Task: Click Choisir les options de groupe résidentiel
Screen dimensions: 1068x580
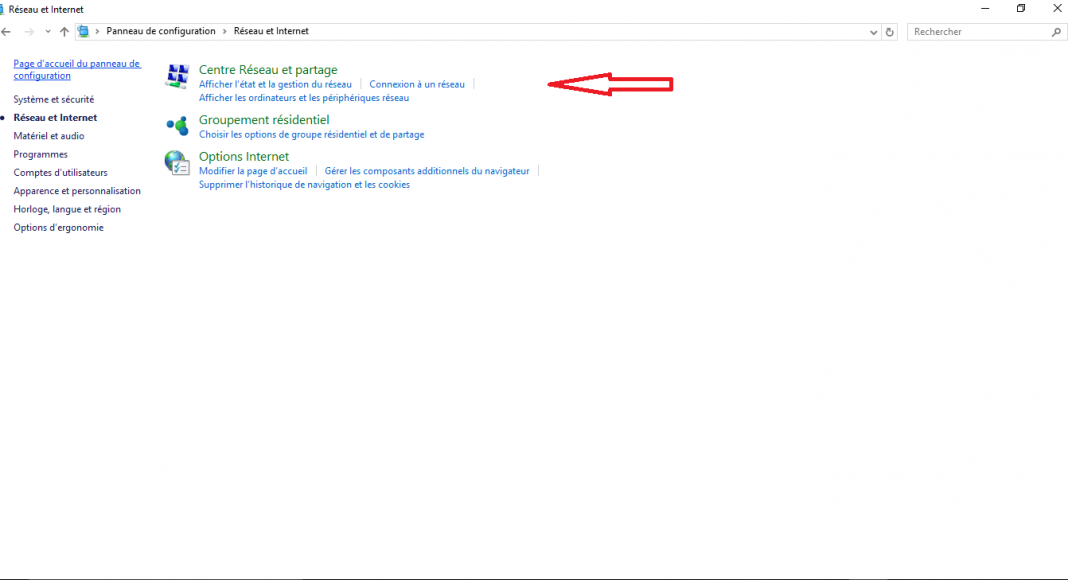Action: (311, 135)
